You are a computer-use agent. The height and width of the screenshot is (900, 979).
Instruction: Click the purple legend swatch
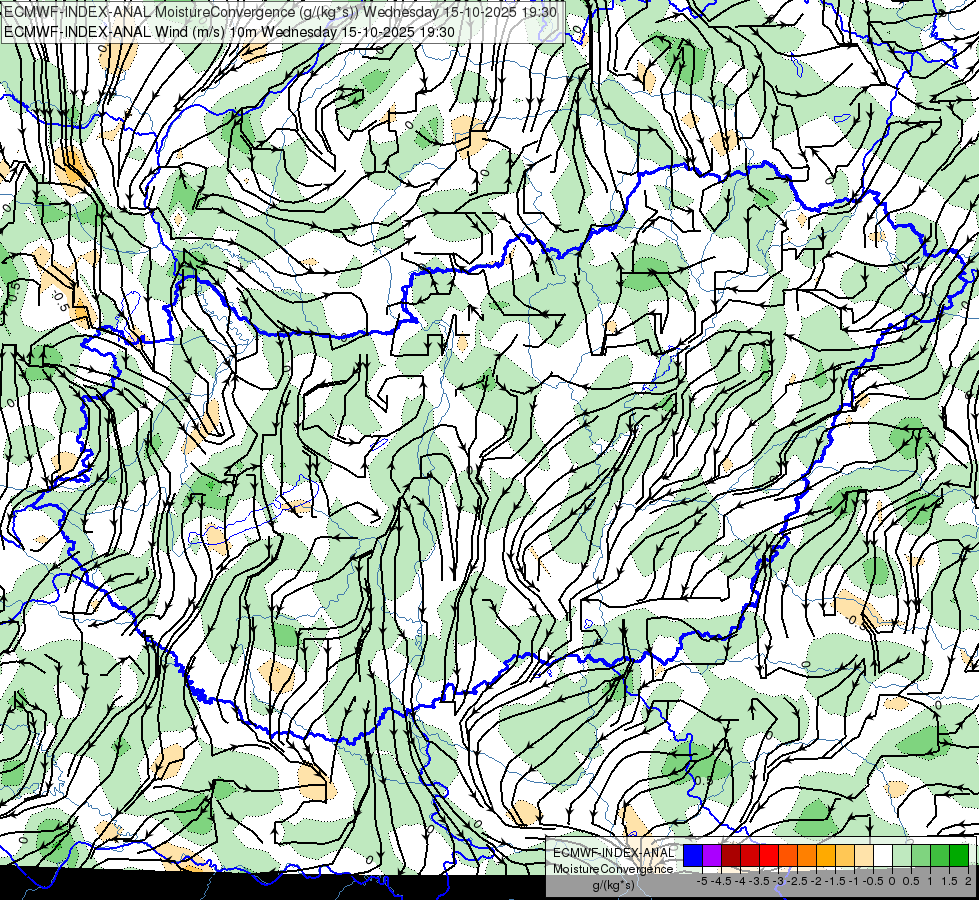pyautogui.click(x=712, y=856)
